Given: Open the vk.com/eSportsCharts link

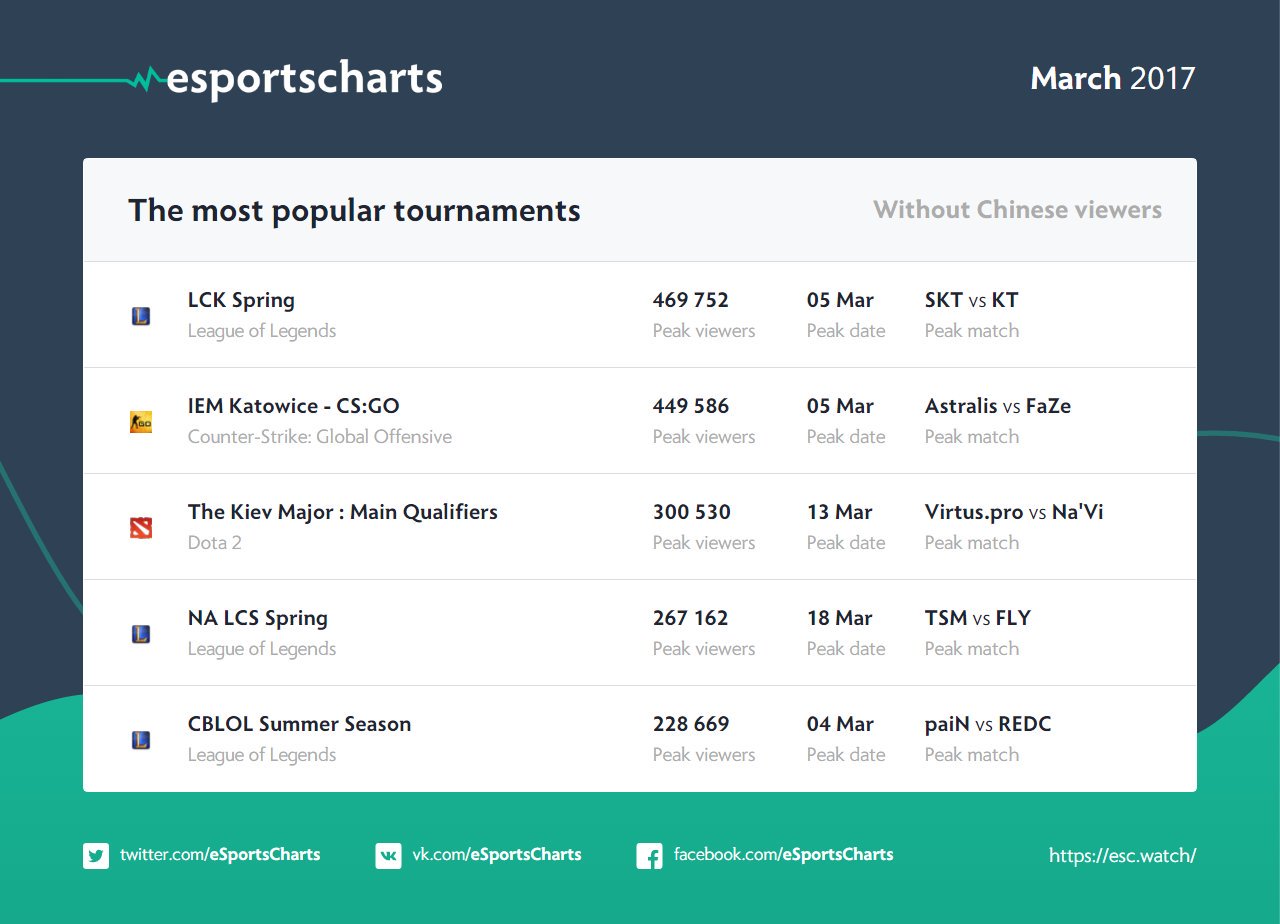Looking at the screenshot, I should click(x=497, y=855).
